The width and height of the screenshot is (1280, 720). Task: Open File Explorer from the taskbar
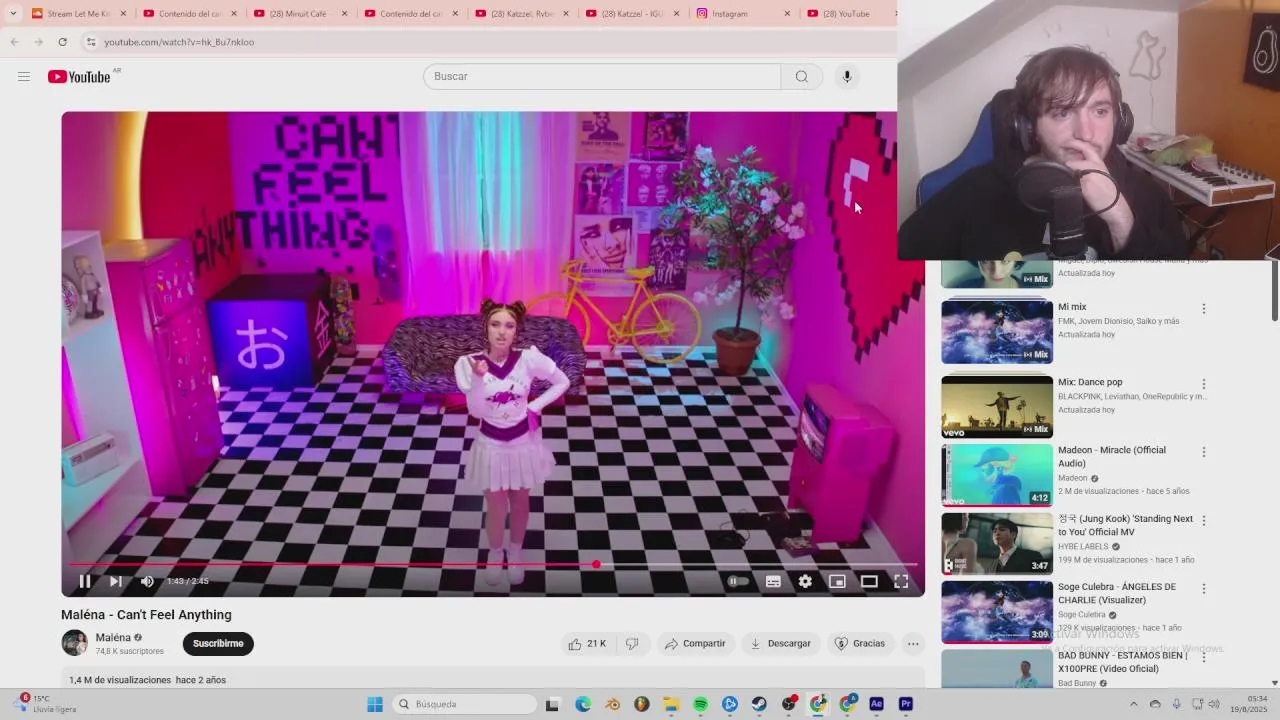click(671, 704)
